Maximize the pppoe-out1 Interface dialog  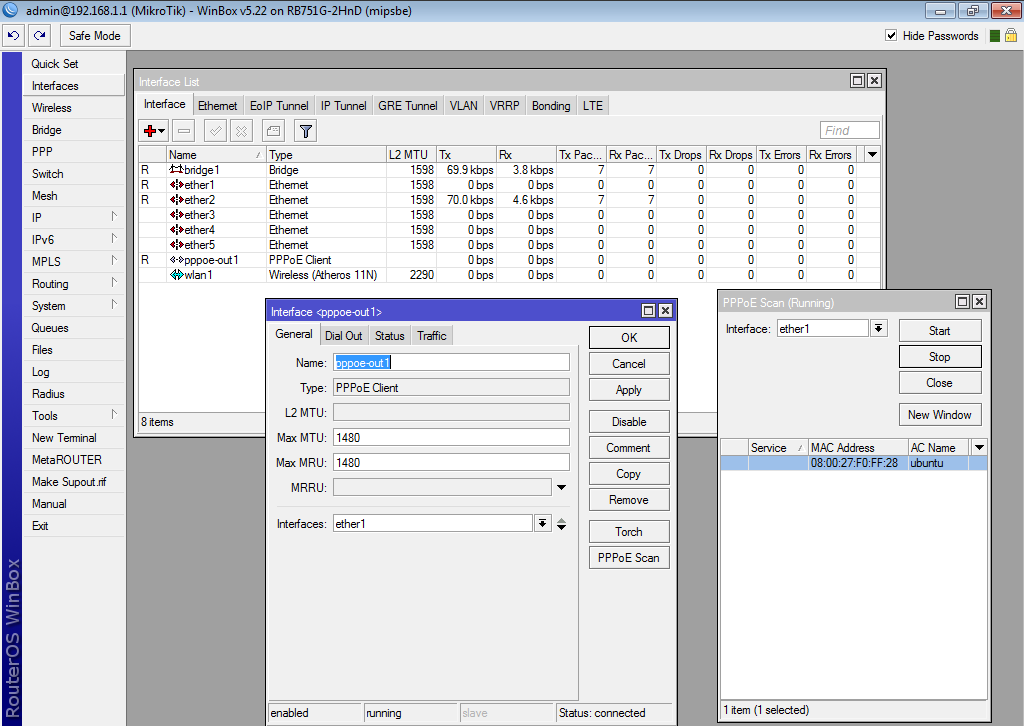[x=648, y=311]
